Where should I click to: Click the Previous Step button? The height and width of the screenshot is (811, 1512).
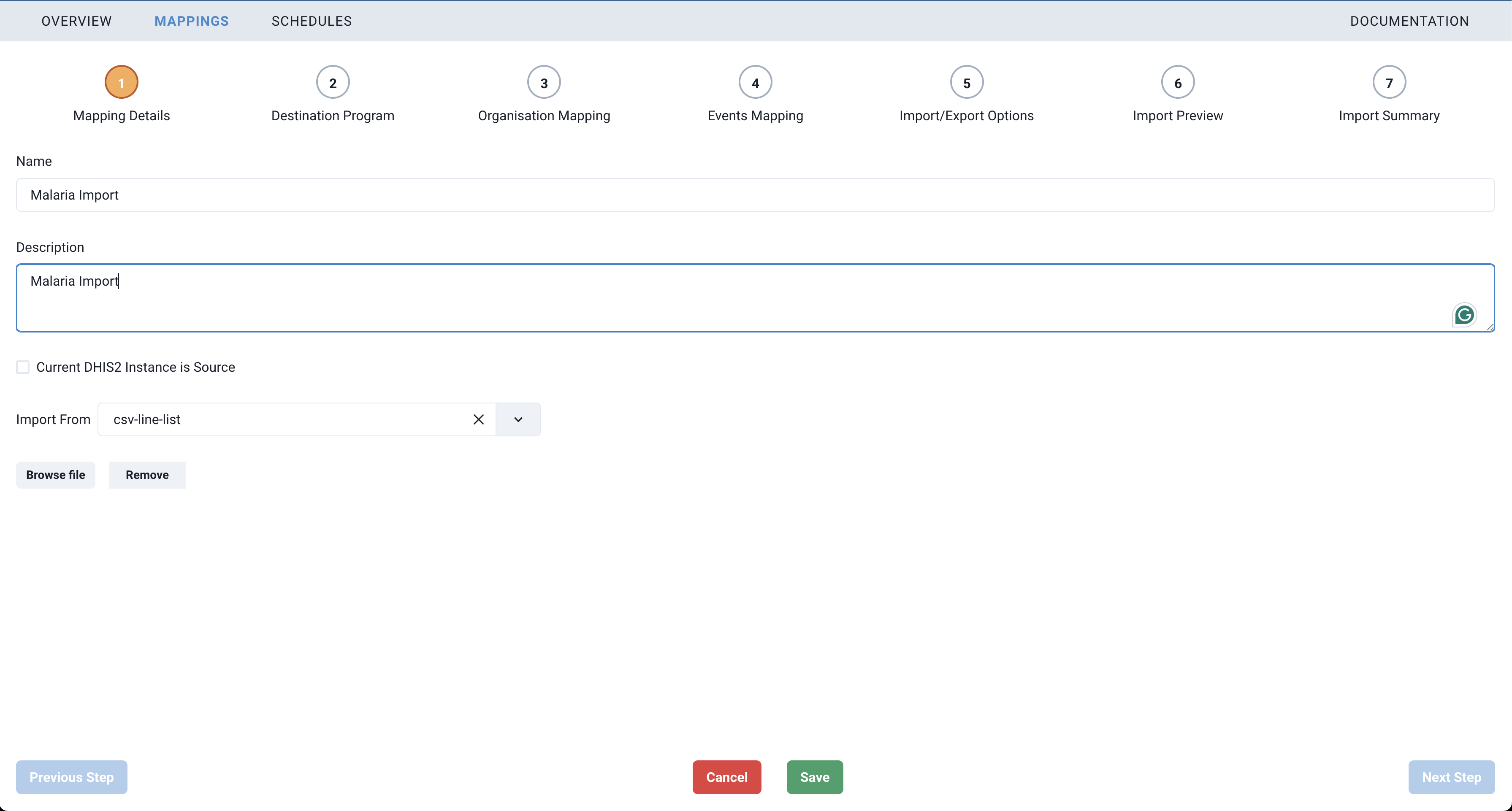(x=72, y=777)
